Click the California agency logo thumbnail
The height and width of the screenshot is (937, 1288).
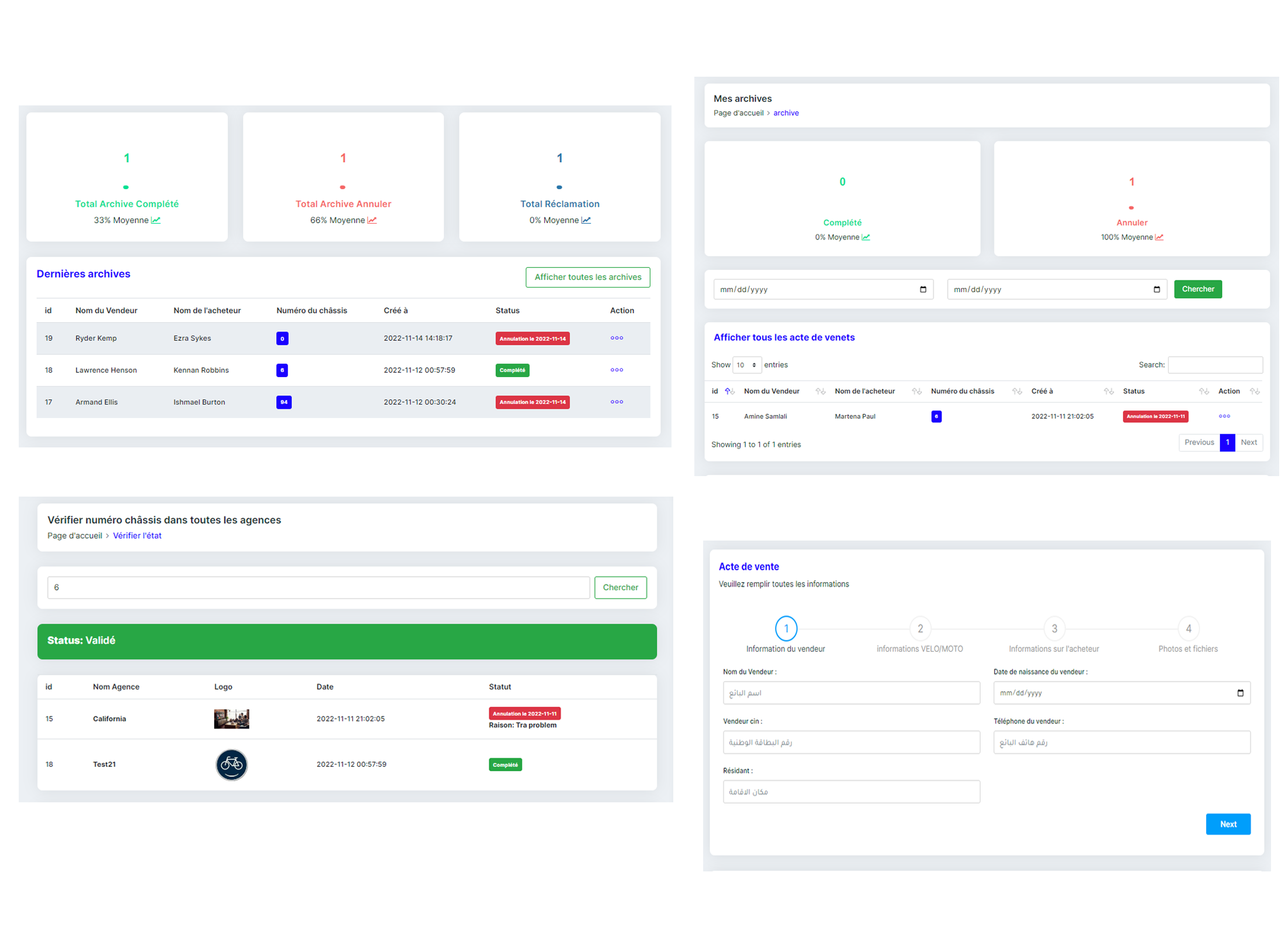pos(231,719)
